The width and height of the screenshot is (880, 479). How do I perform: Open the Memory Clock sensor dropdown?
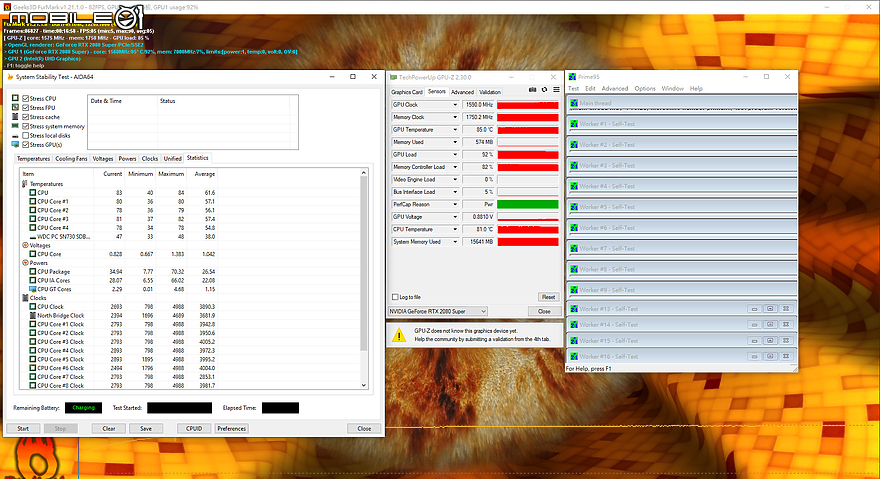tap(455, 117)
